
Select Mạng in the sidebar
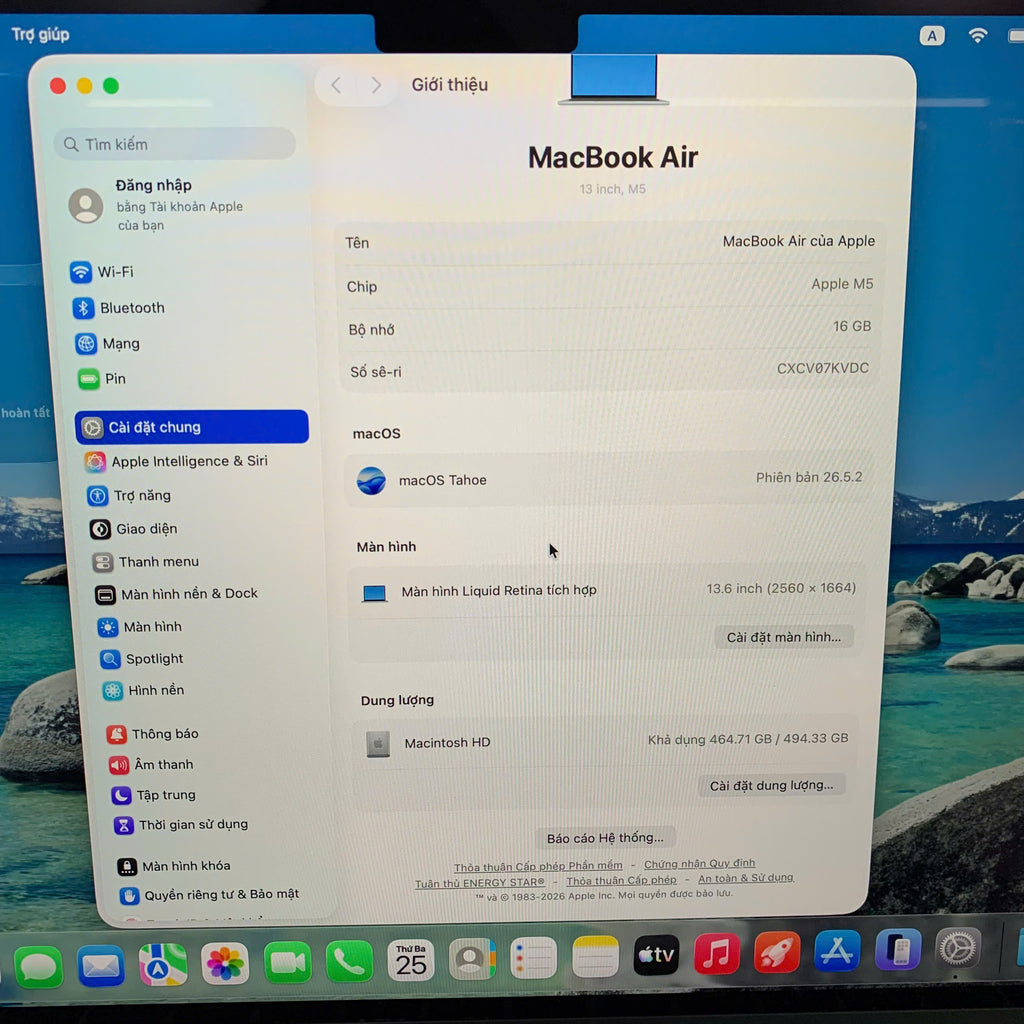click(x=107, y=344)
